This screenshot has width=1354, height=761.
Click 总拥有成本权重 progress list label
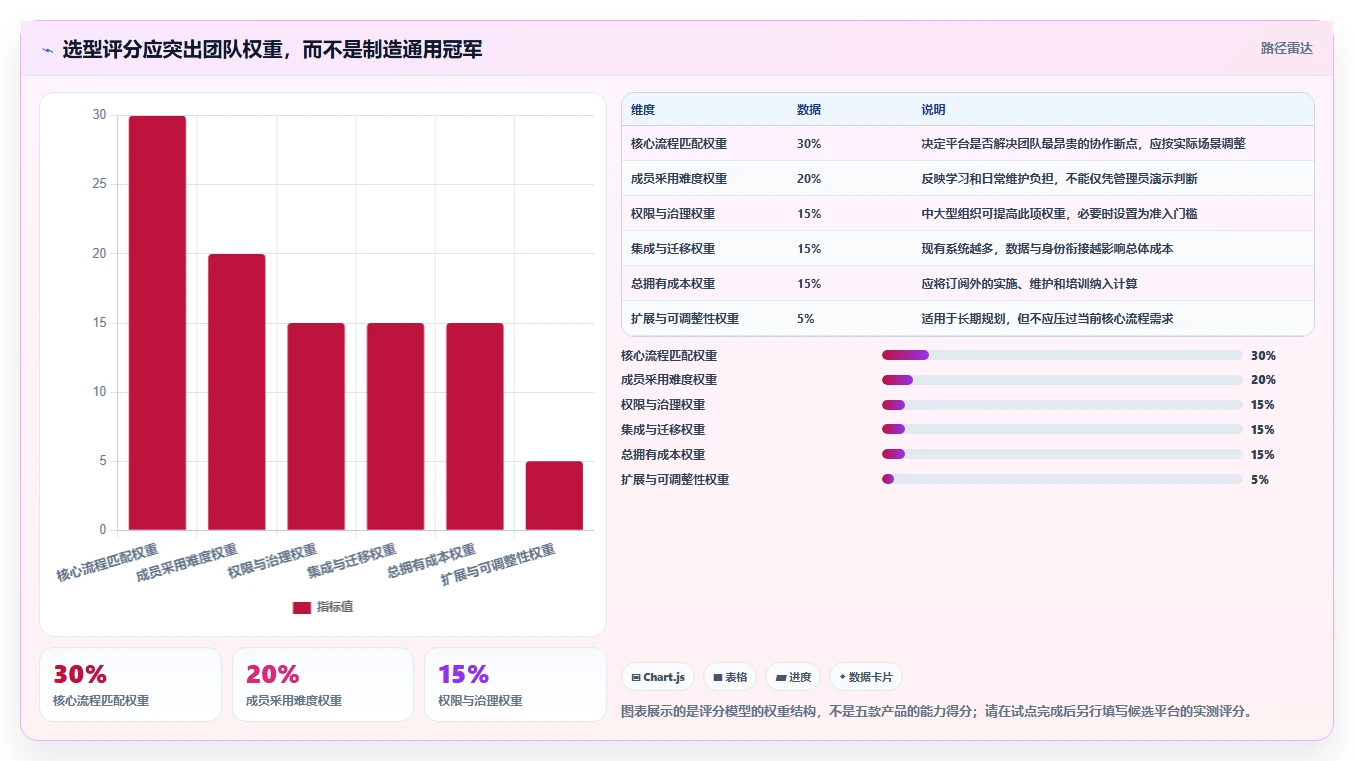[663, 455]
